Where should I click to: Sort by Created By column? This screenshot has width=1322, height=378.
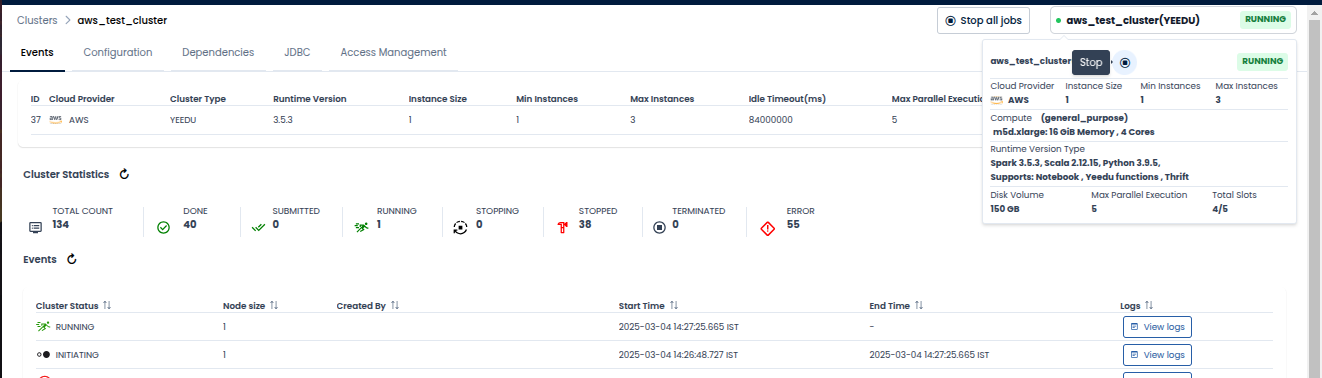[x=395, y=306]
